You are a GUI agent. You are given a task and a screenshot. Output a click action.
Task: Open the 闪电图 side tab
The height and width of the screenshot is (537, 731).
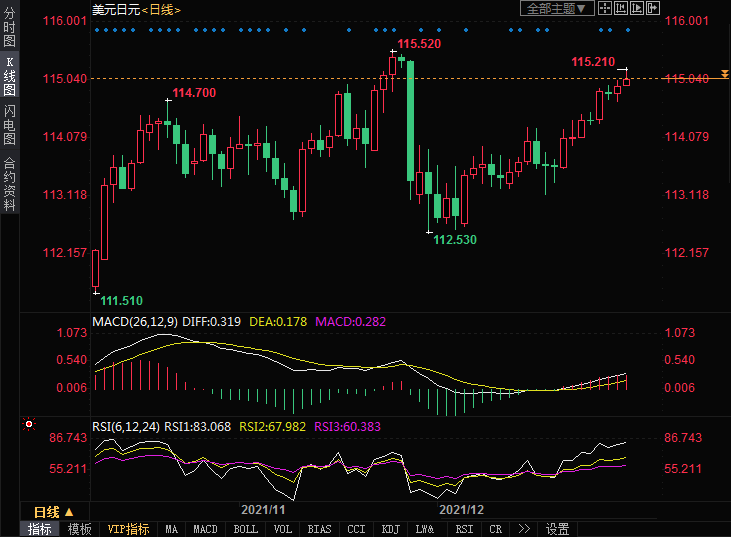point(9,125)
